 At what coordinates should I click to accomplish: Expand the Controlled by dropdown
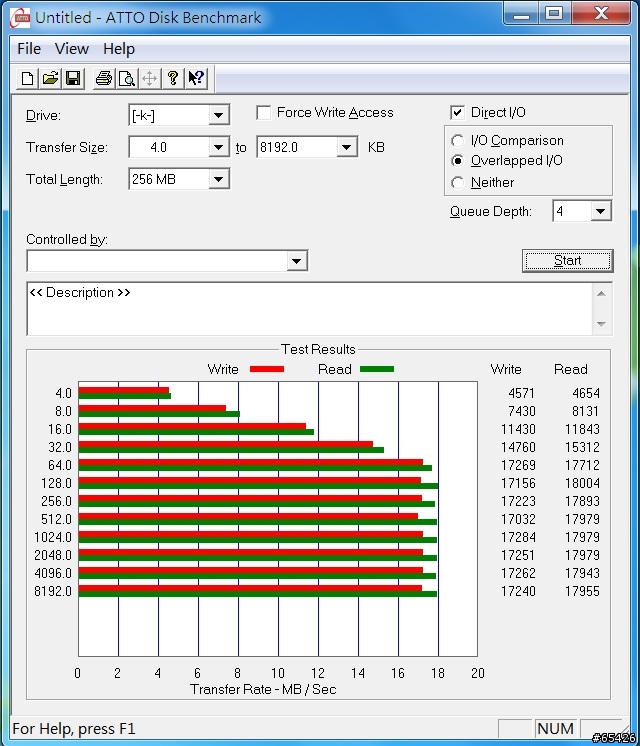click(296, 261)
